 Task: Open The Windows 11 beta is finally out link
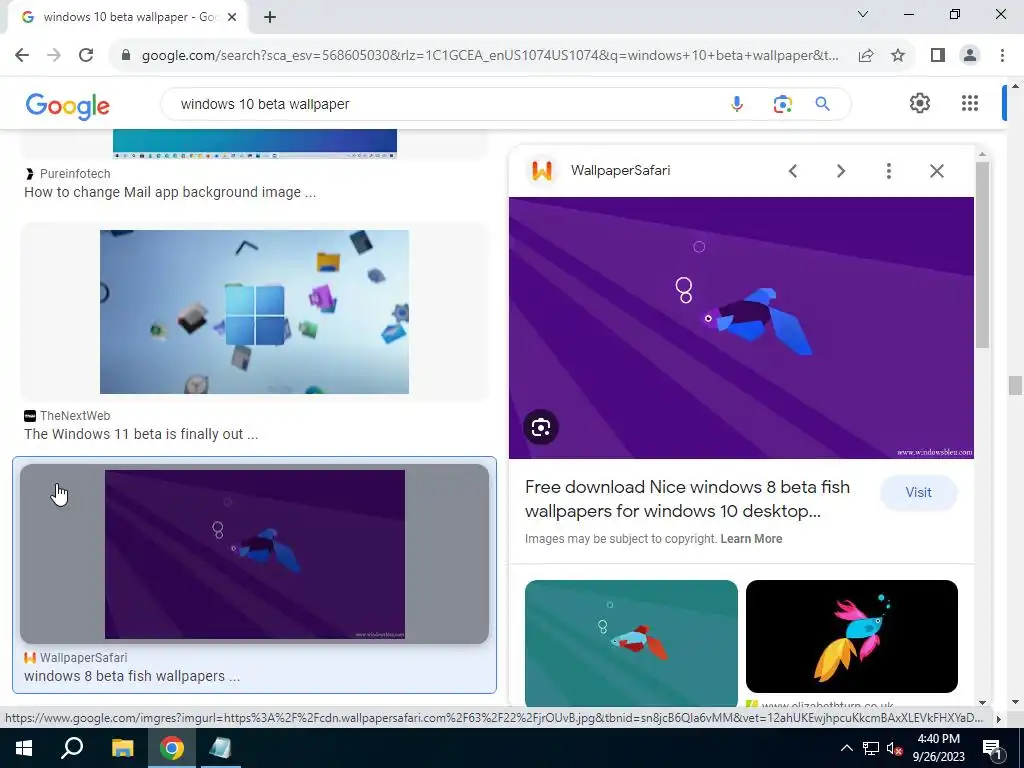141,434
